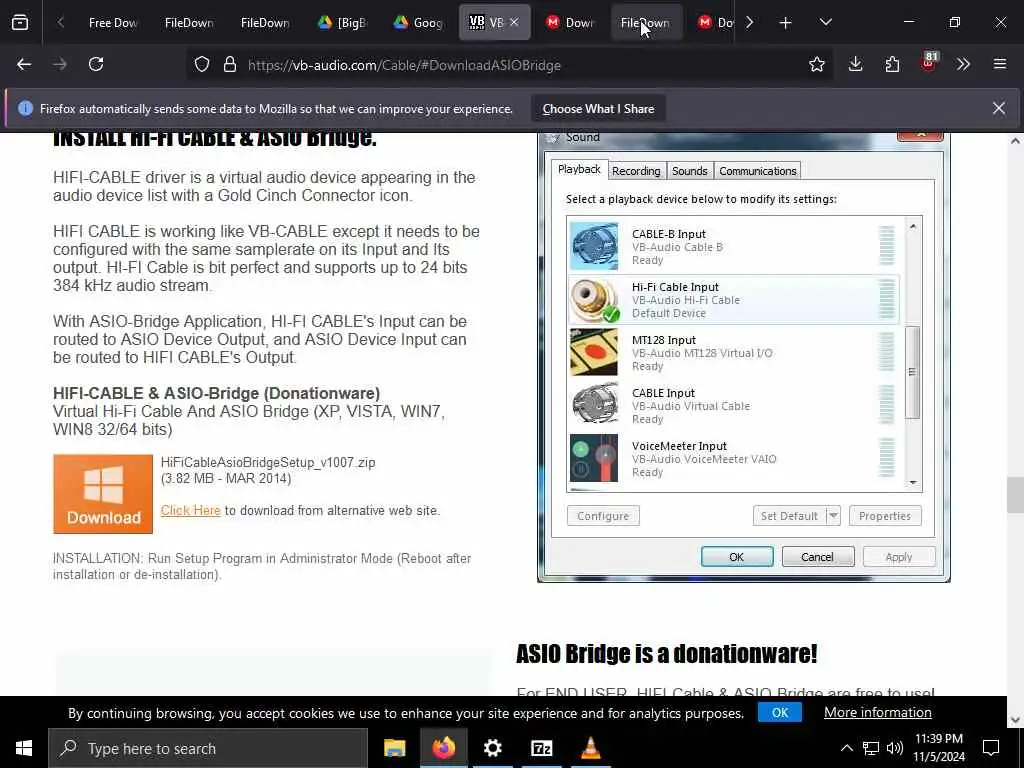This screenshot has width=1024, height=768.
Task: Go back to the previous page
Action: pyautogui.click(x=24, y=64)
